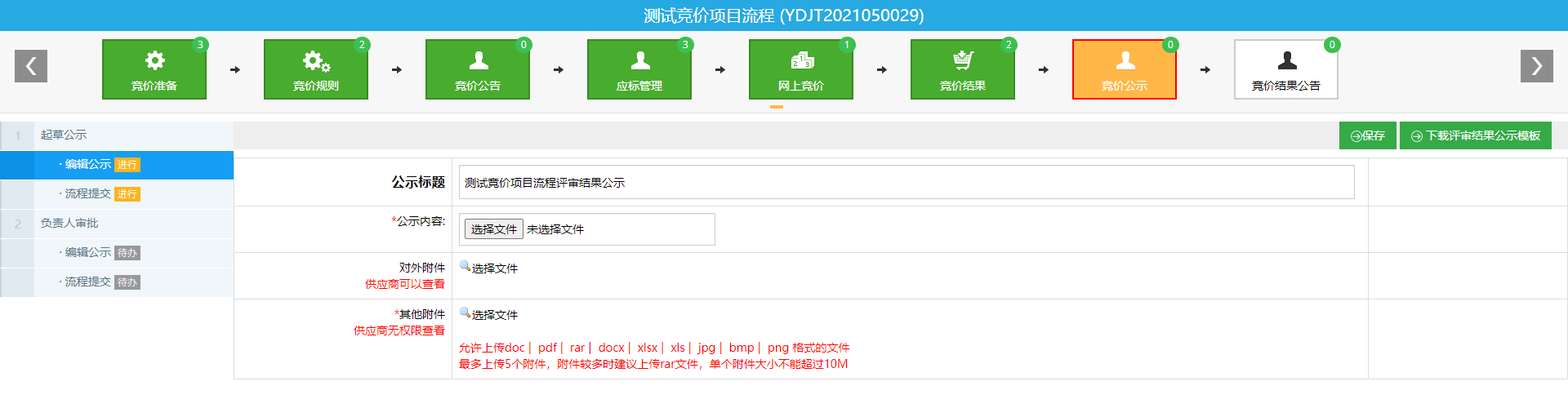Open the 竞价准备 step tile

(154, 69)
